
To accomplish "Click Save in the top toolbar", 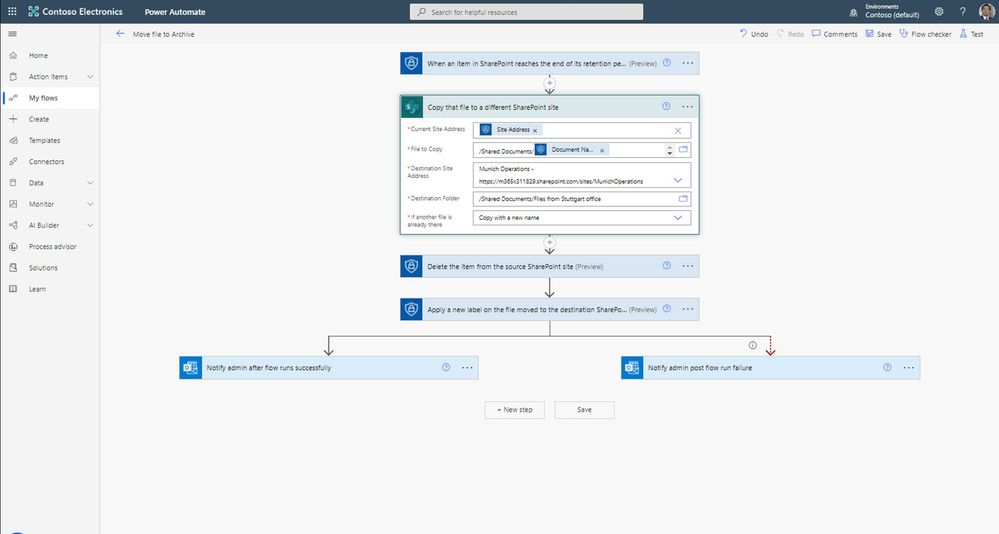I will pos(879,34).
